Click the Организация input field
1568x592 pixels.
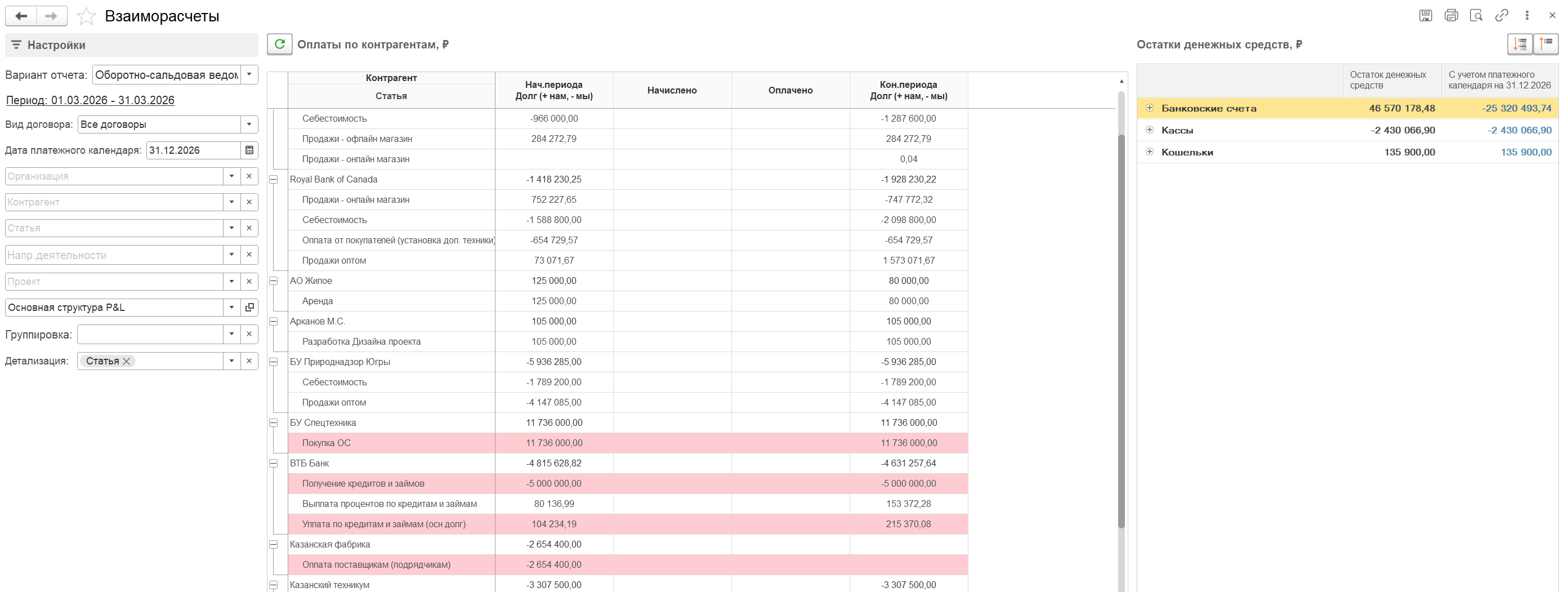click(114, 176)
